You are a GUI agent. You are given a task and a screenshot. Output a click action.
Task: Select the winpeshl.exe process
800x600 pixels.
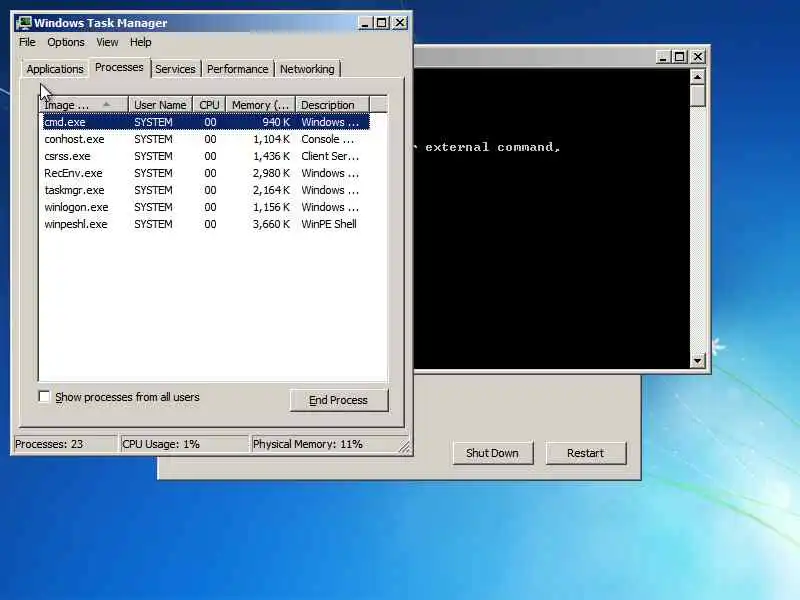(206, 224)
